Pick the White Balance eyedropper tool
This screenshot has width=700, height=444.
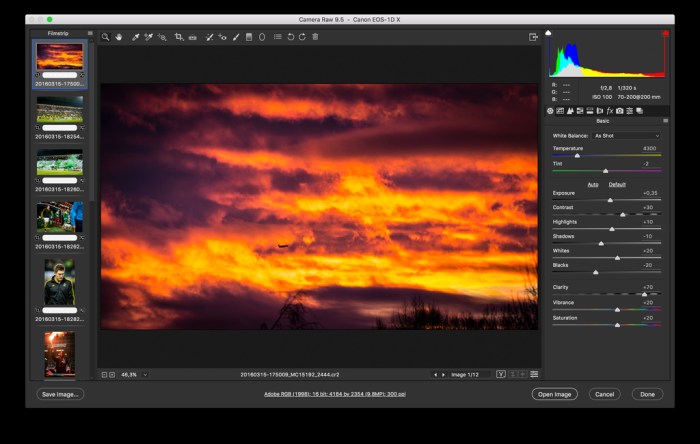point(135,37)
